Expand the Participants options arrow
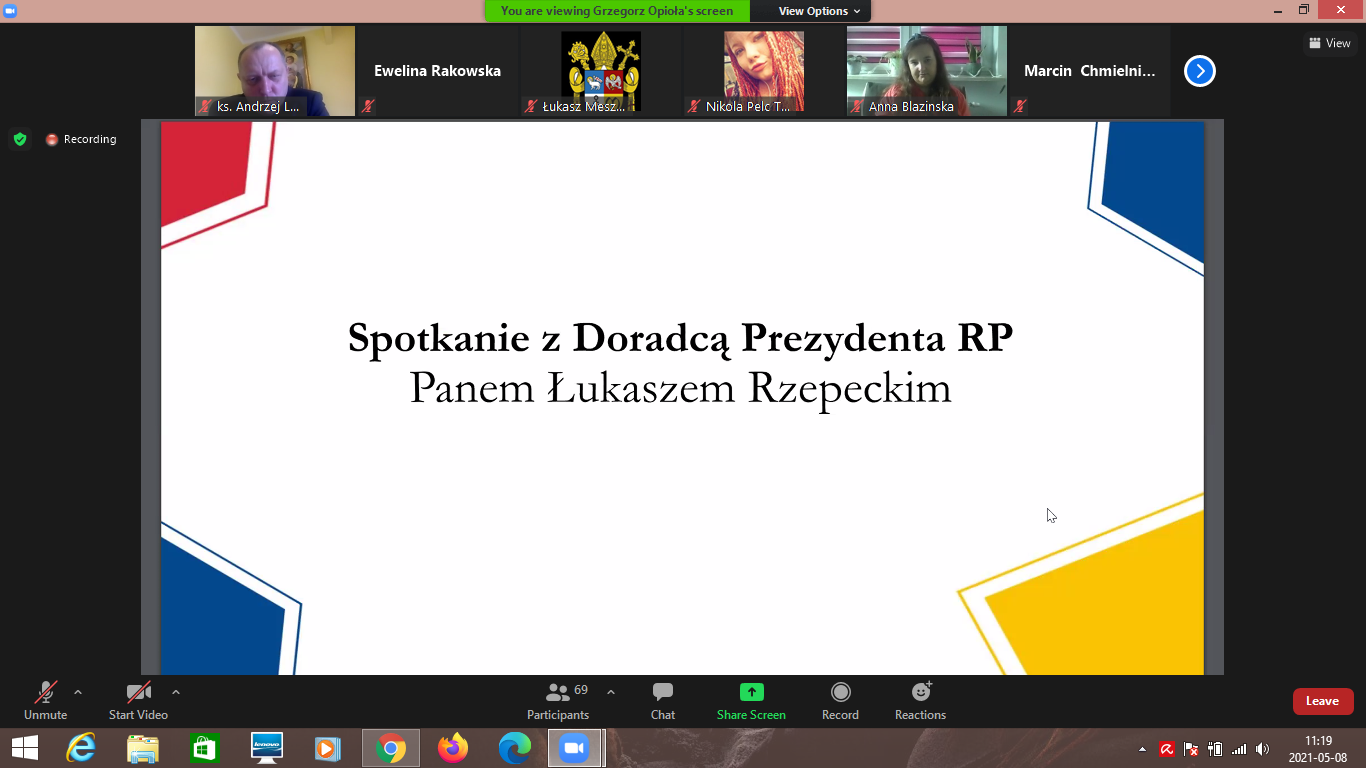This screenshot has width=1366, height=768. point(611,692)
